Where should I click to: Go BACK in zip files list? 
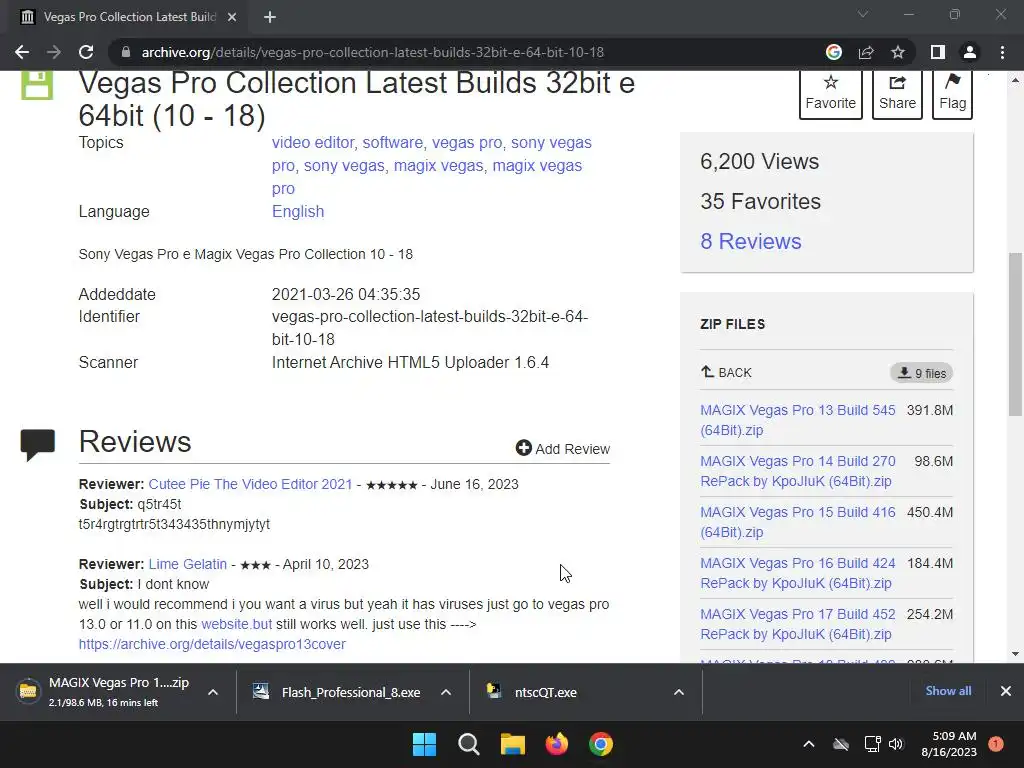726,372
